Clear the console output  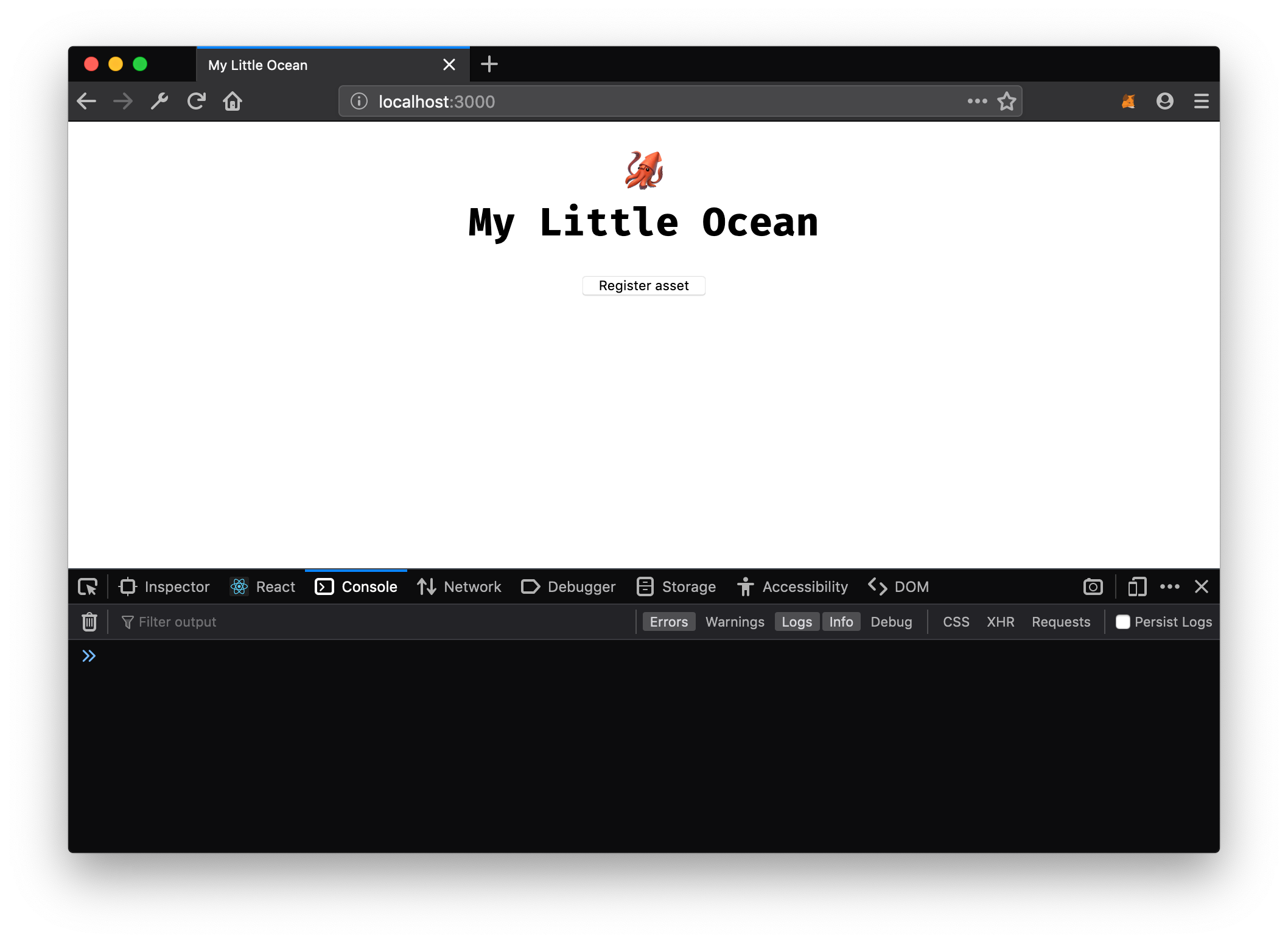[89, 622]
